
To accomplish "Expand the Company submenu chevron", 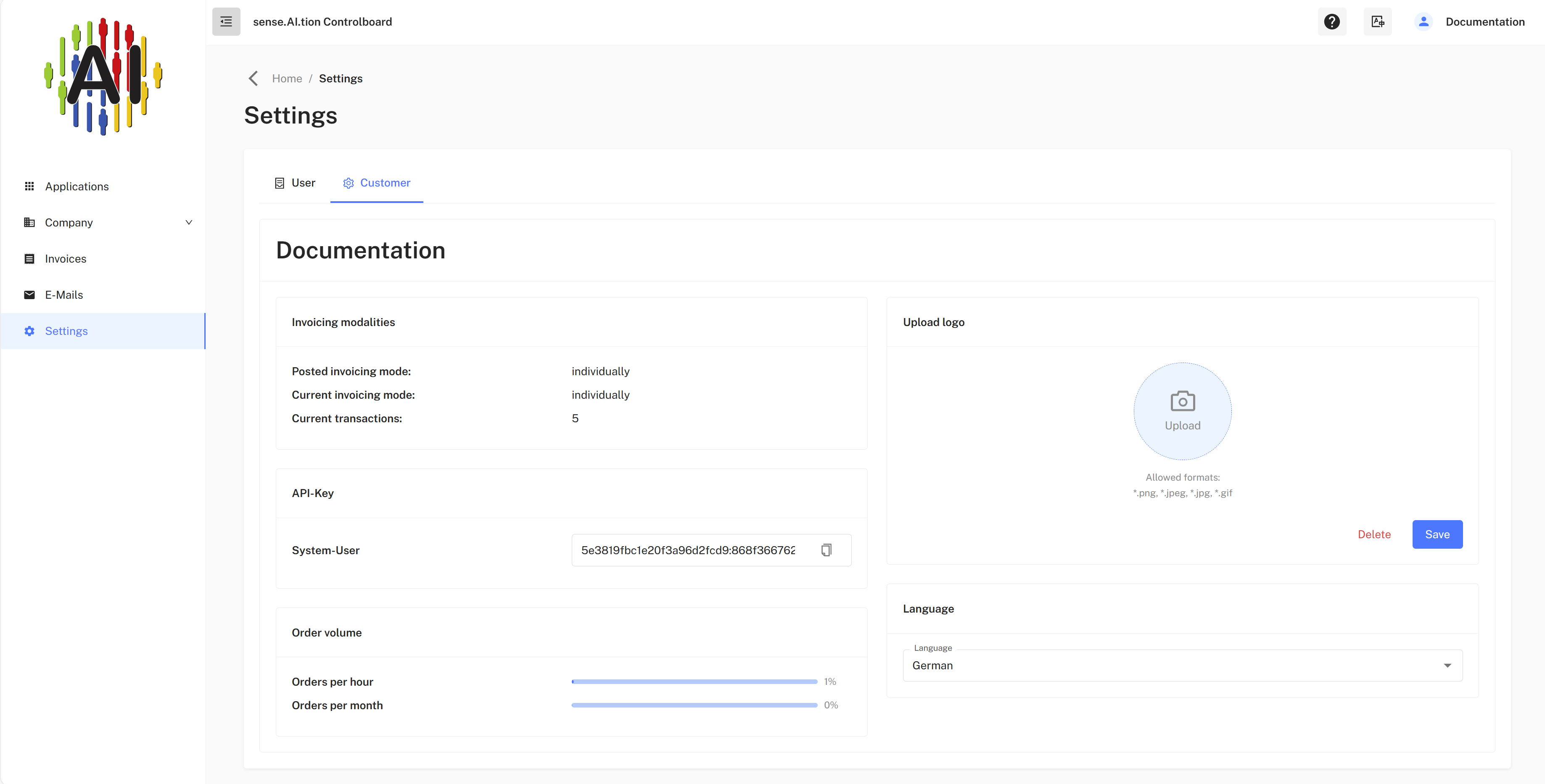I will click(x=189, y=222).
